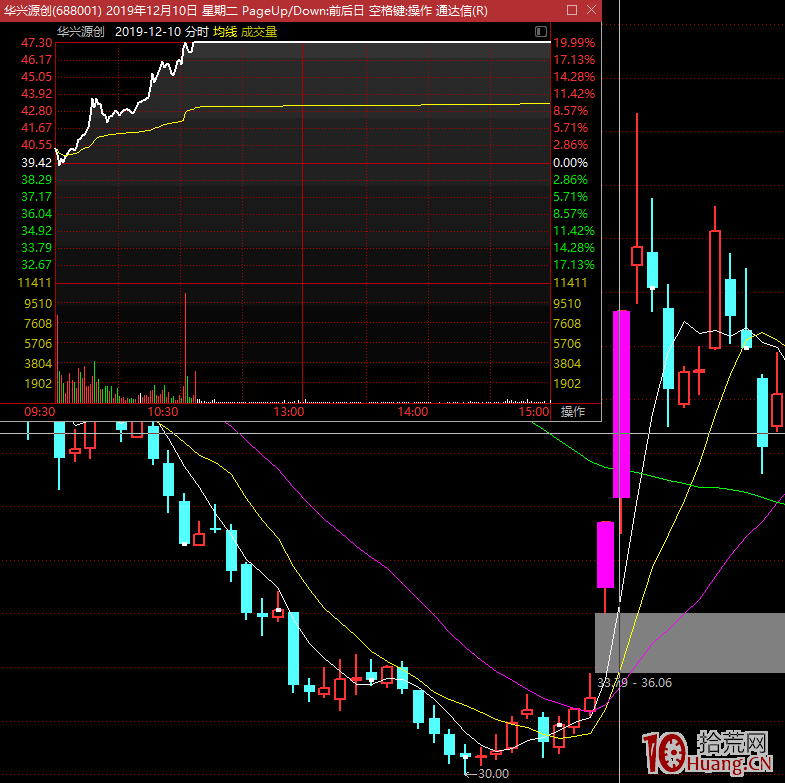This screenshot has height=783, width=785.
Task: Select the 38.29 price label
Action: [37, 180]
